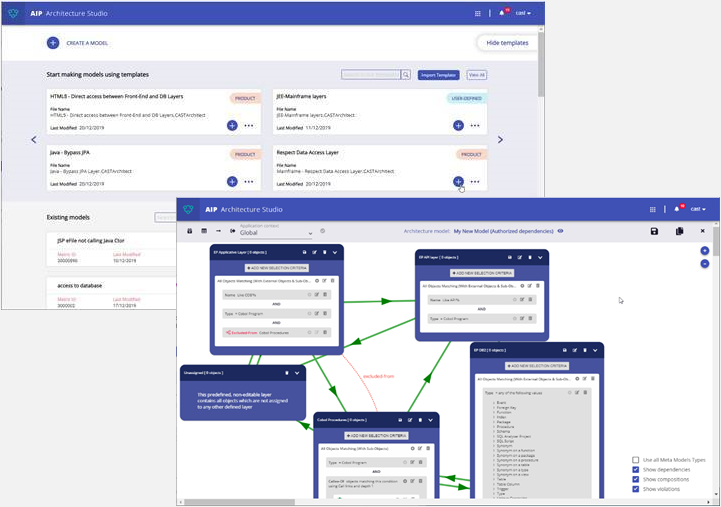Go to next templates with right arrow
Image resolution: width=721 pixels, height=507 pixels.
pos(501,139)
